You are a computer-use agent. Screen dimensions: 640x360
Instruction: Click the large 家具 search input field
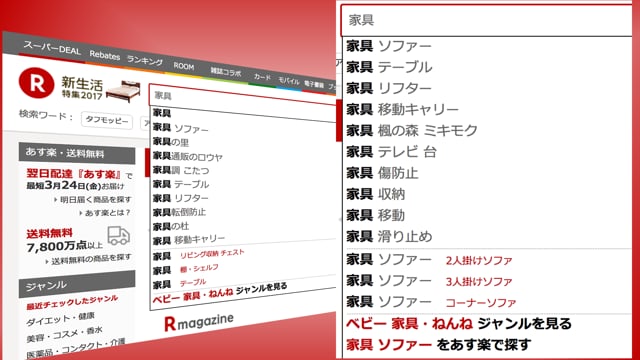click(487, 20)
